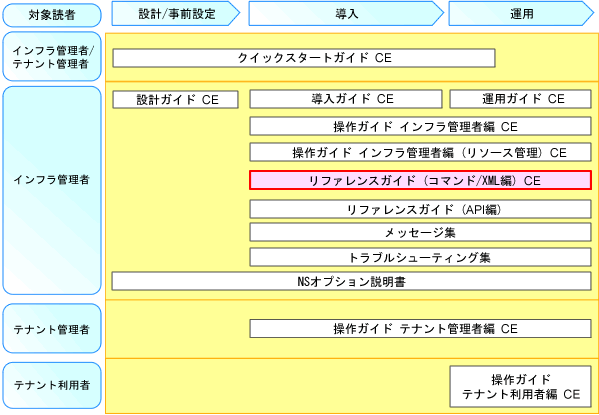Open 操作ガイド インフラ管理者編 (リソース管理) CE
Screen dimensions: 599x415
tap(421, 152)
